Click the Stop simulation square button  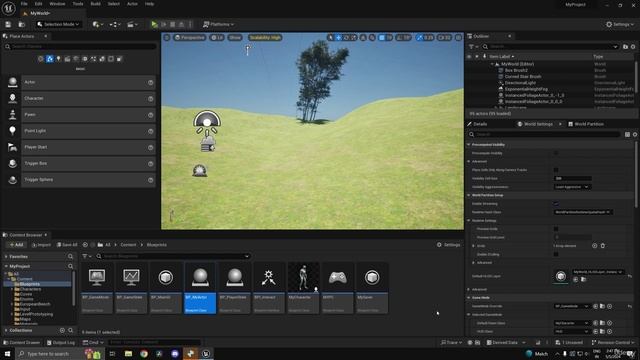pos(173,24)
